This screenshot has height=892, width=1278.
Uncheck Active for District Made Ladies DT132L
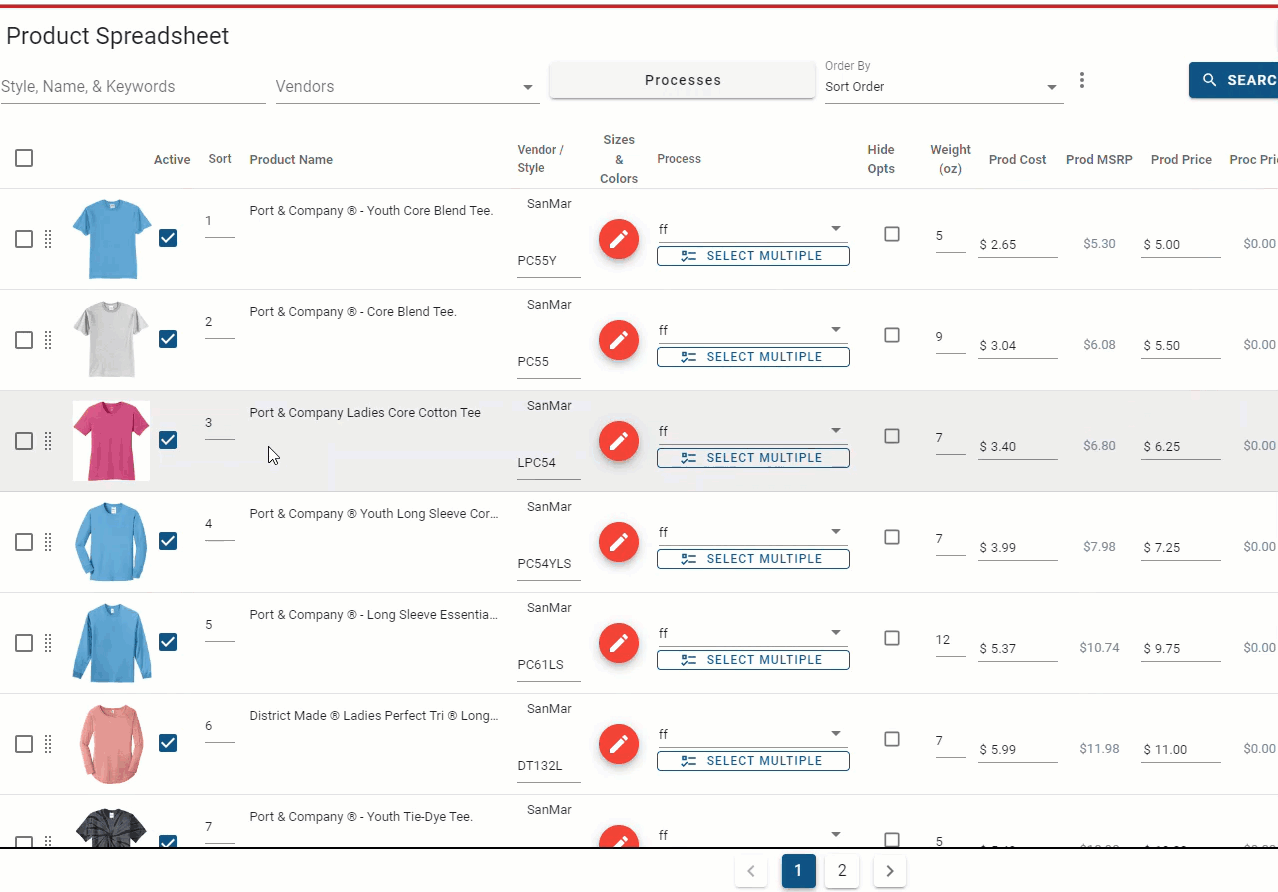[168, 743]
